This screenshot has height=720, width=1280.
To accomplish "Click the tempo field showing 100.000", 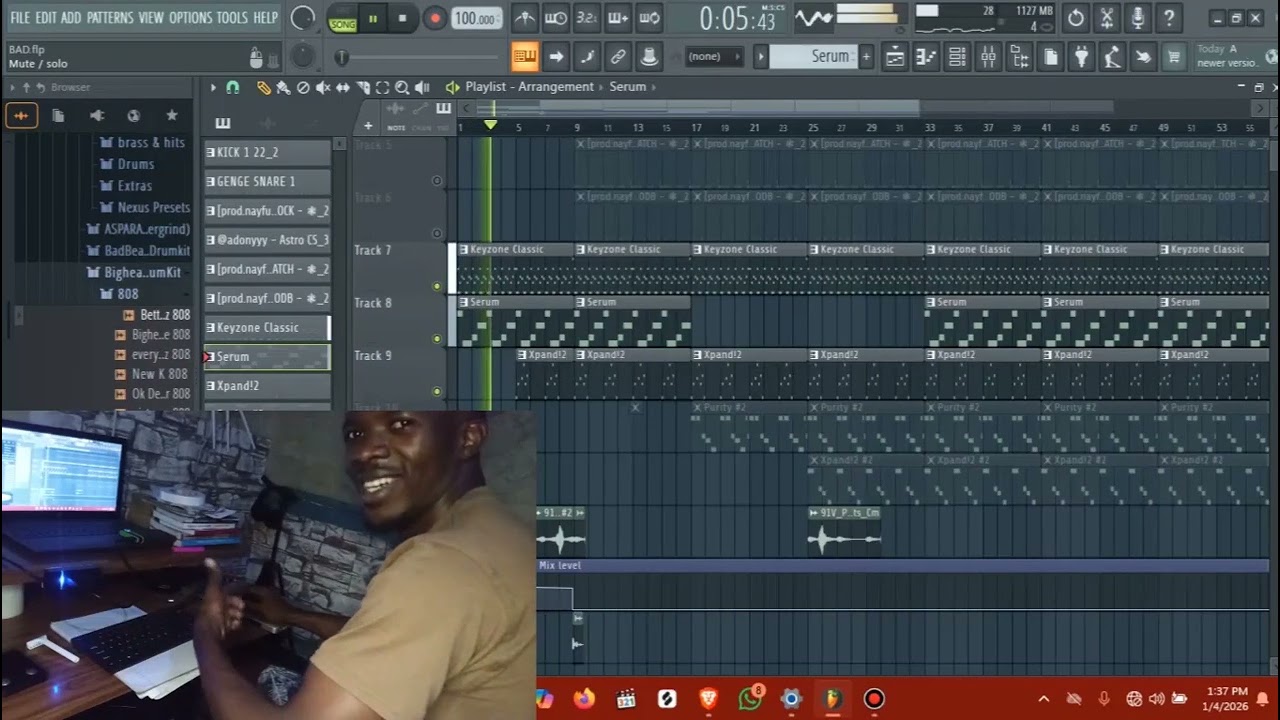I will 477,18.
